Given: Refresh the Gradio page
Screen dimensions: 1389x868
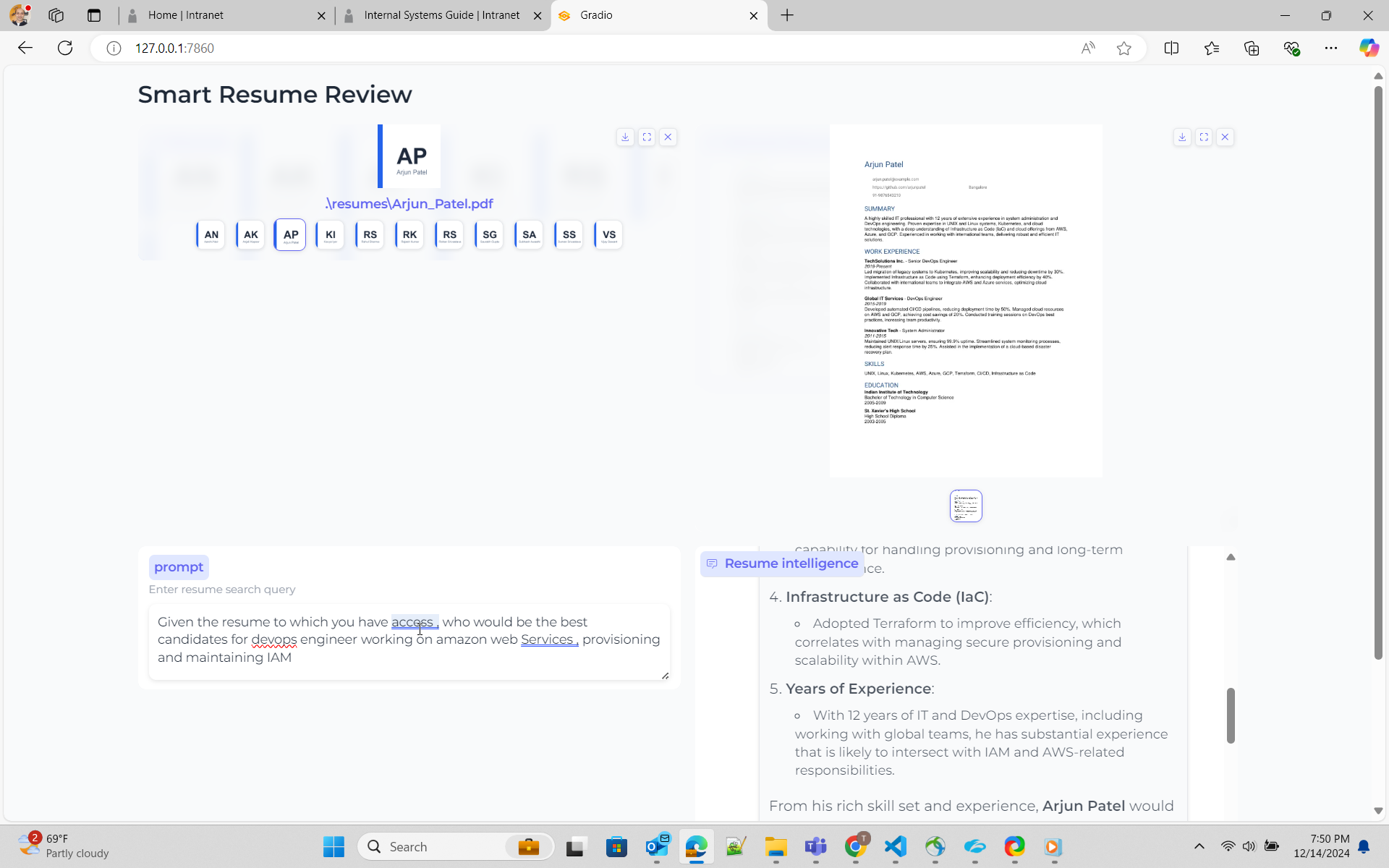Looking at the screenshot, I should [65, 48].
